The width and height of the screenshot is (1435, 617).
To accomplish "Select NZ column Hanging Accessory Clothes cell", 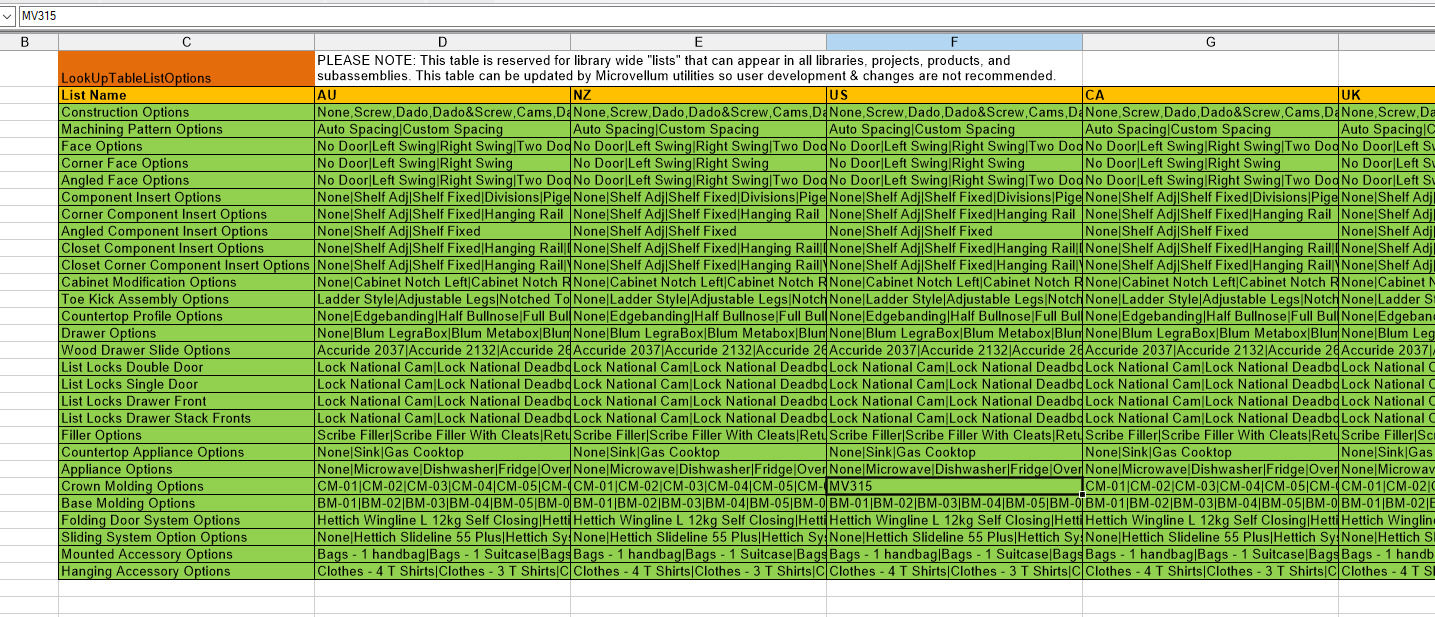I will click(698, 571).
